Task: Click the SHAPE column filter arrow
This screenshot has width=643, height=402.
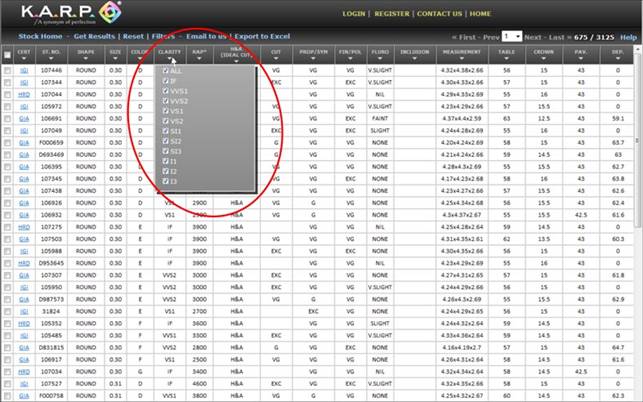Action: pos(85,59)
